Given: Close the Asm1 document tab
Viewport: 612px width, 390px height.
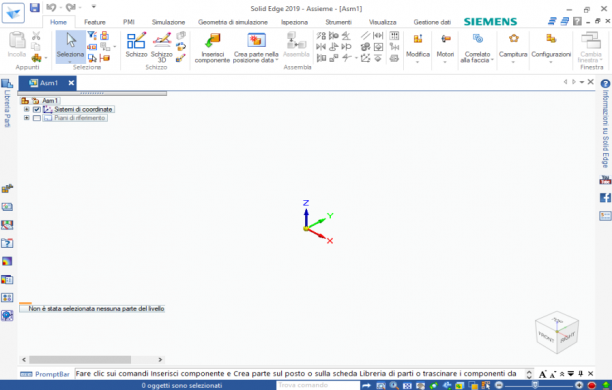Looking at the screenshot, I should (x=71, y=83).
